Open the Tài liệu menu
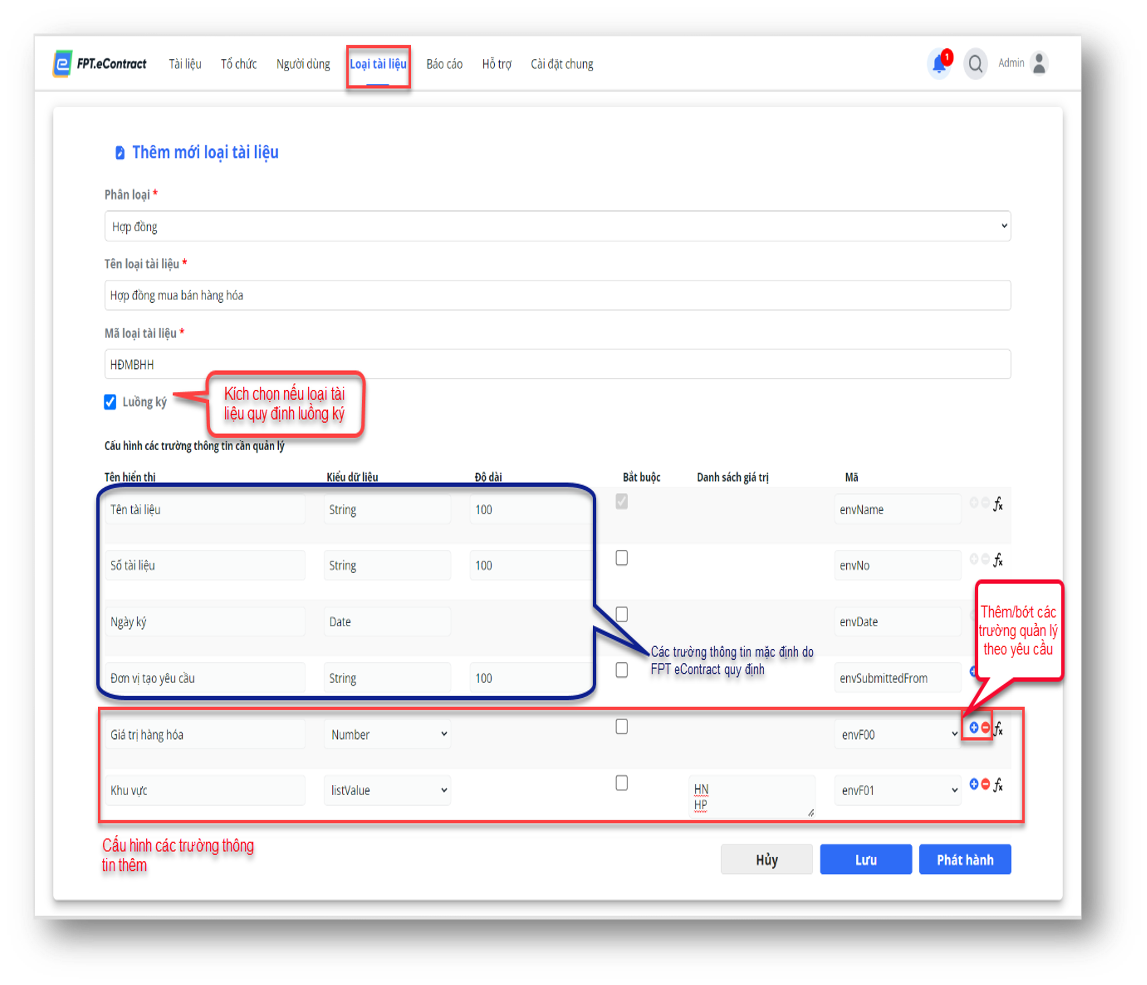The image size is (1147, 985). pyautogui.click(x=185, y=64)
